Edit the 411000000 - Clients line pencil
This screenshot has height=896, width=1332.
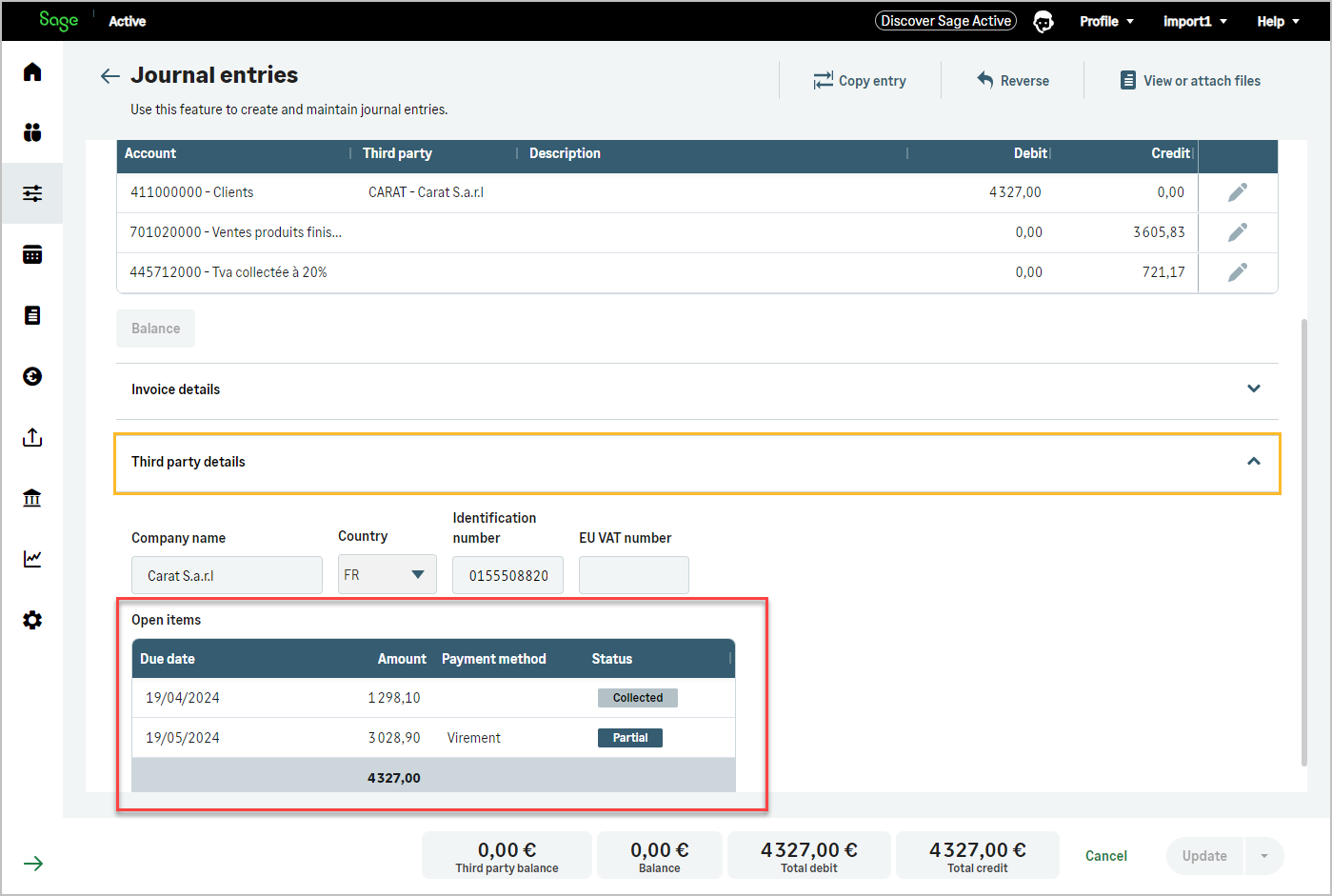(1238, 192)
